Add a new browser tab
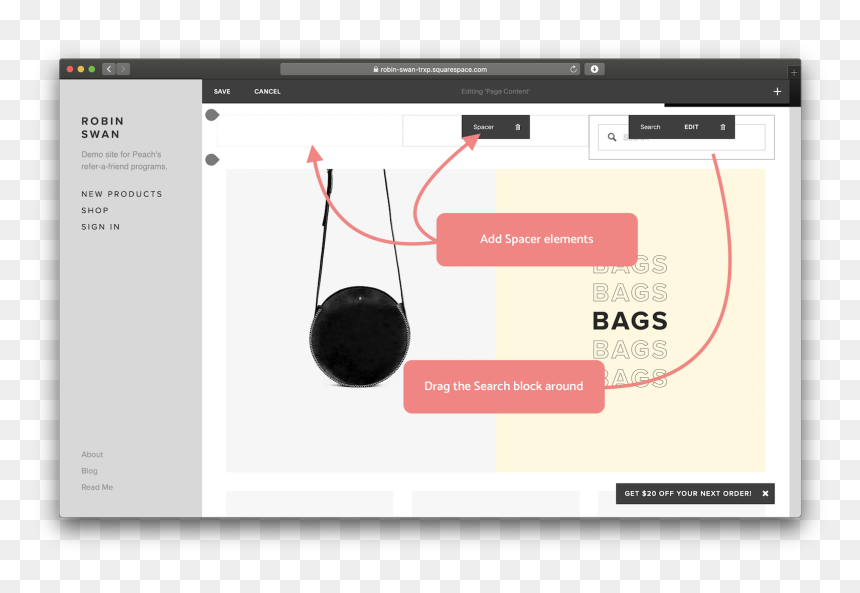Viewport: 860px width, 593px height. (794, 72)
